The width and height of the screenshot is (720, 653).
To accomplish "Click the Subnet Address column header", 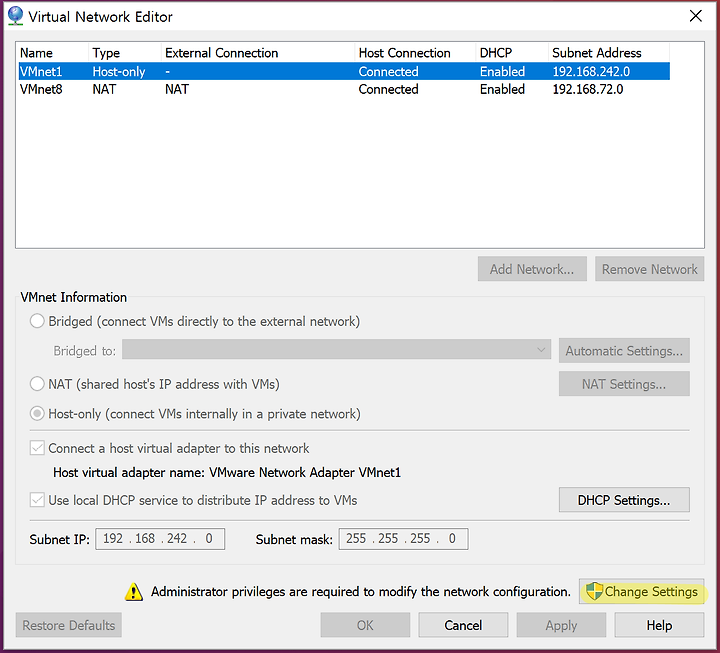I will coord(609,52).
